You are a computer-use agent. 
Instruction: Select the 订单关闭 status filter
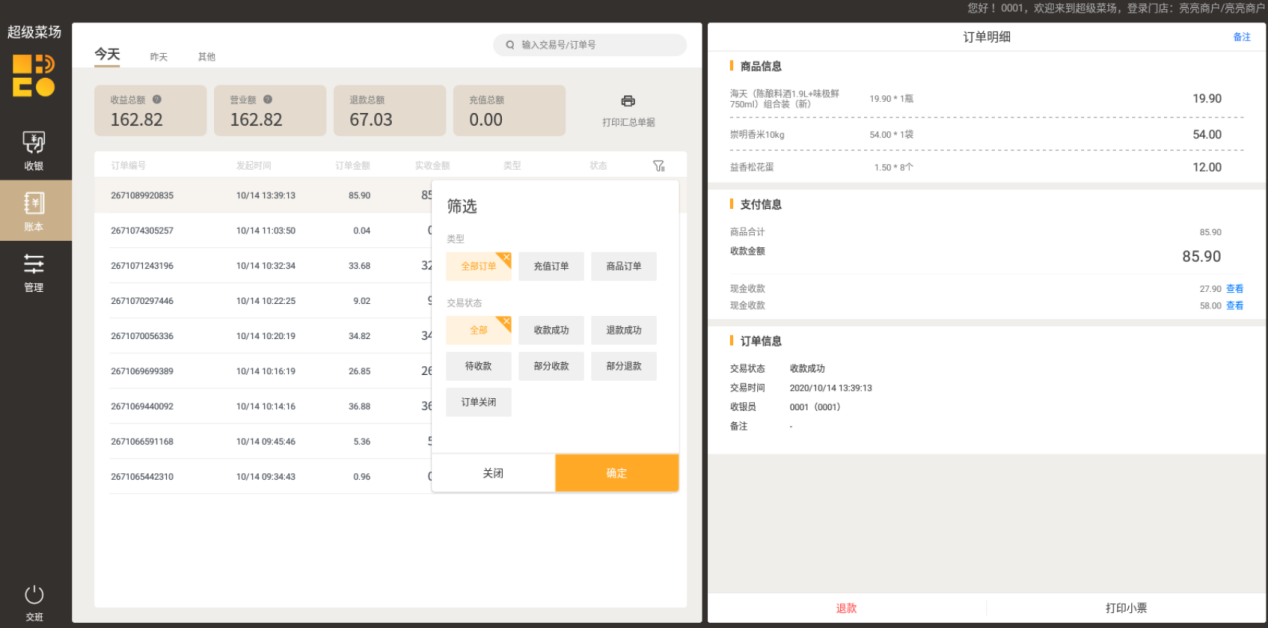[479, 402]
